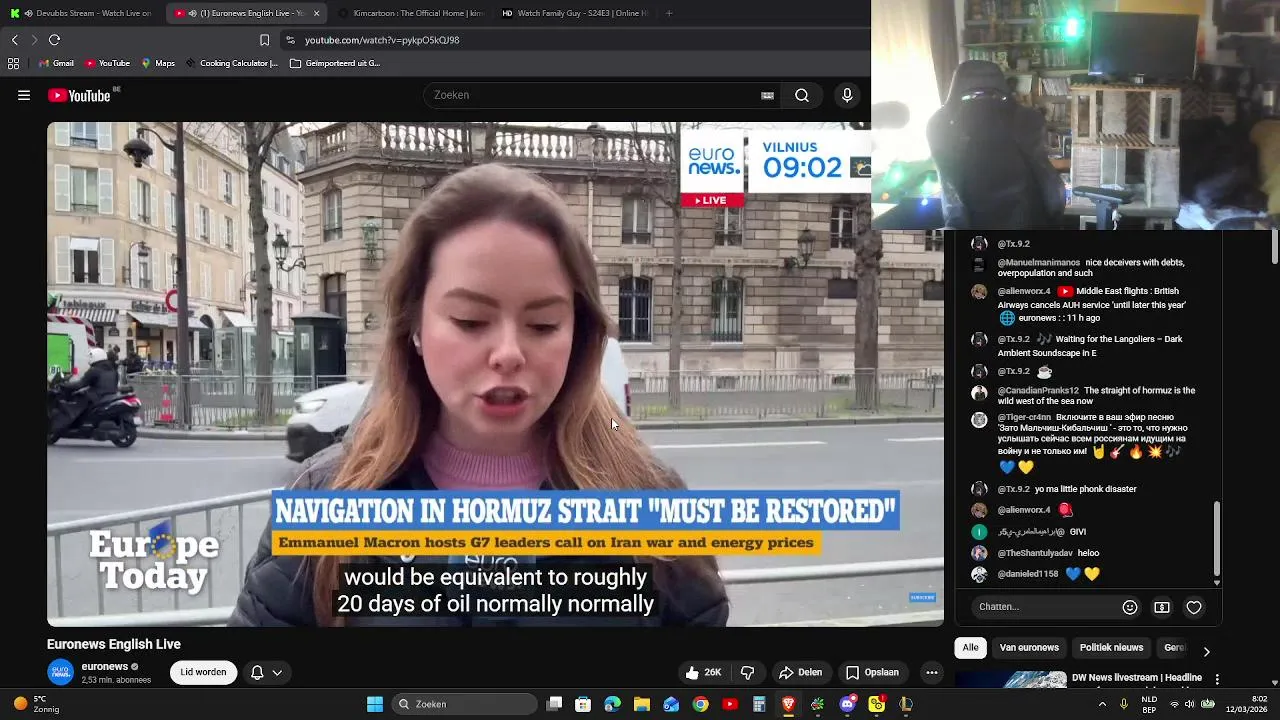Open the euronews channel name link

click(105, 666)
